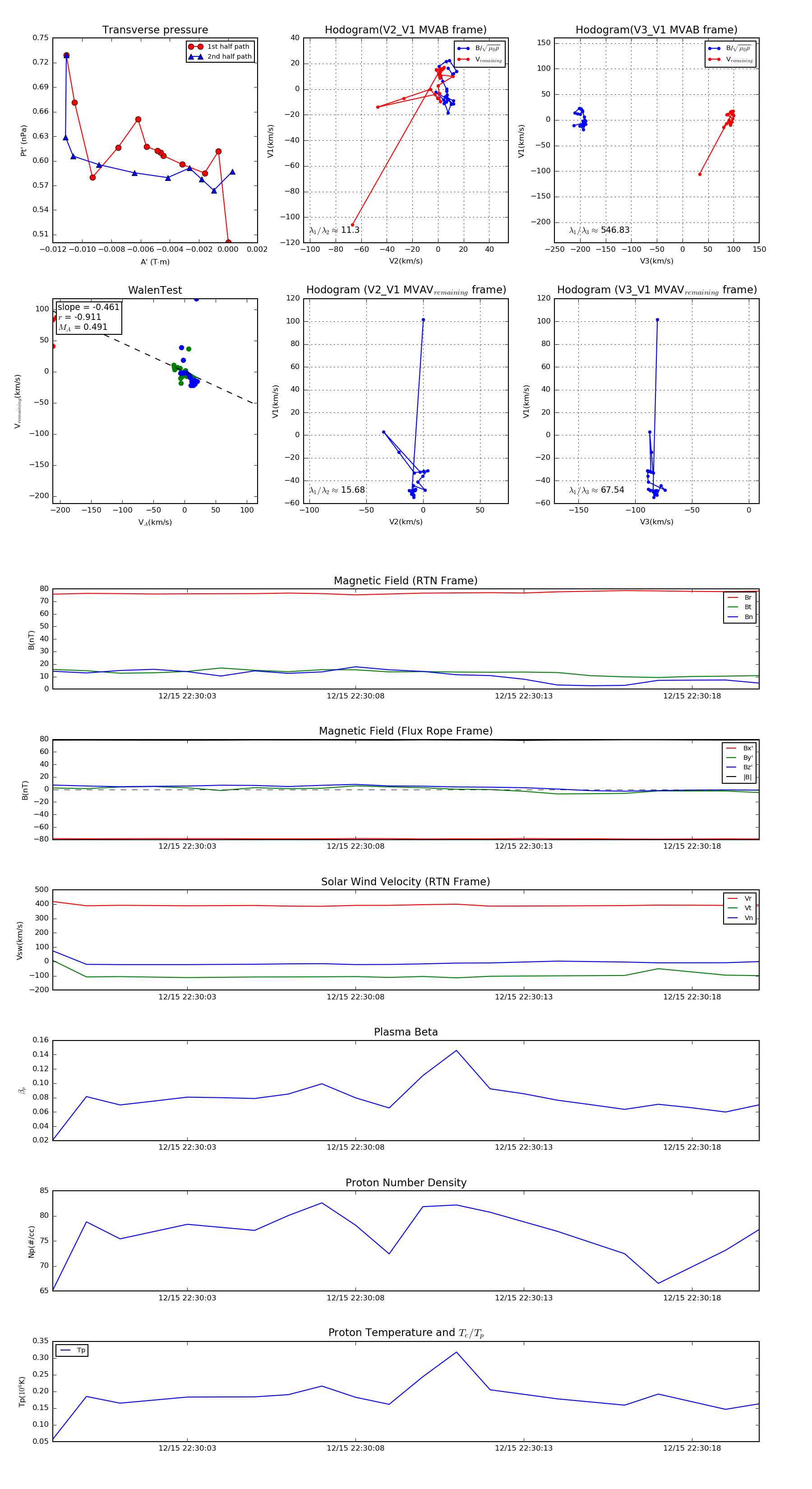Click the "r = -0.911" annotation
Viewport: 812px width, 1489px height.
click(x=80, y=317)
